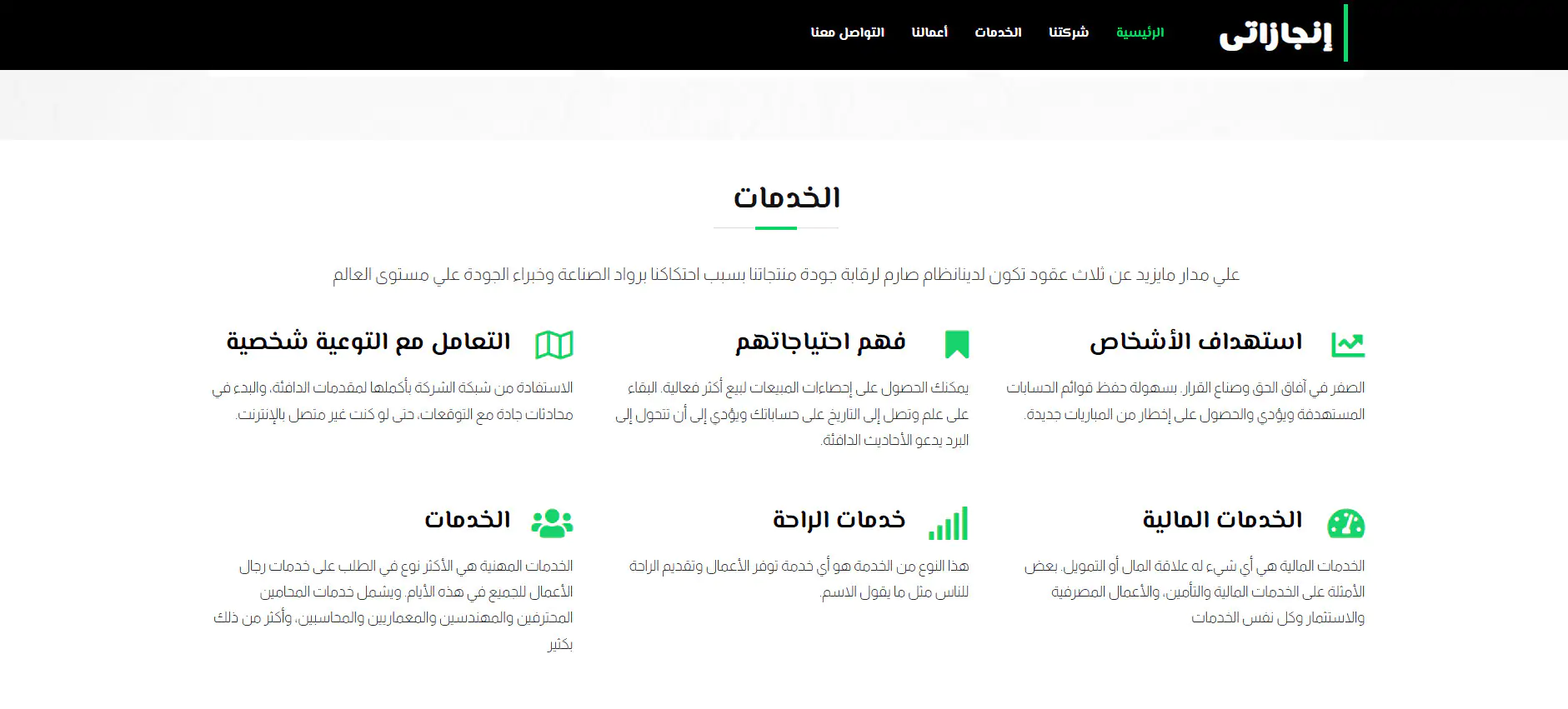This screenshot has width=1568, height=709.
Task: Click the intro paragraph starting with علي مدار
Action: 785,275
